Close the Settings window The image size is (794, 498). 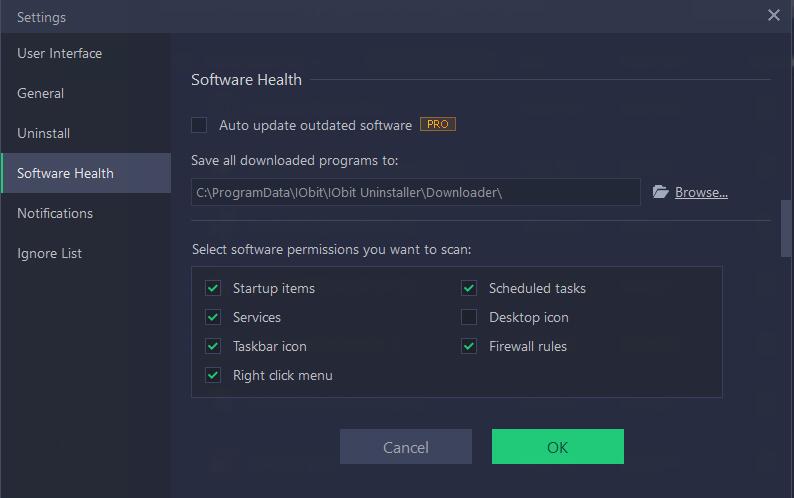click(773, 15)
